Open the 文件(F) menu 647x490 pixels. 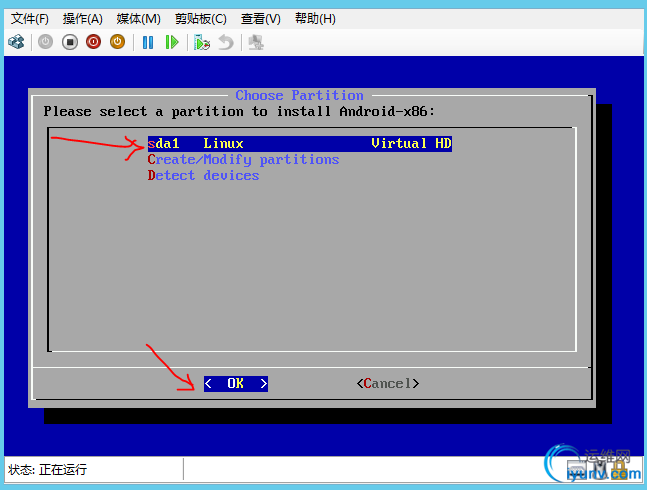(30, 19)
